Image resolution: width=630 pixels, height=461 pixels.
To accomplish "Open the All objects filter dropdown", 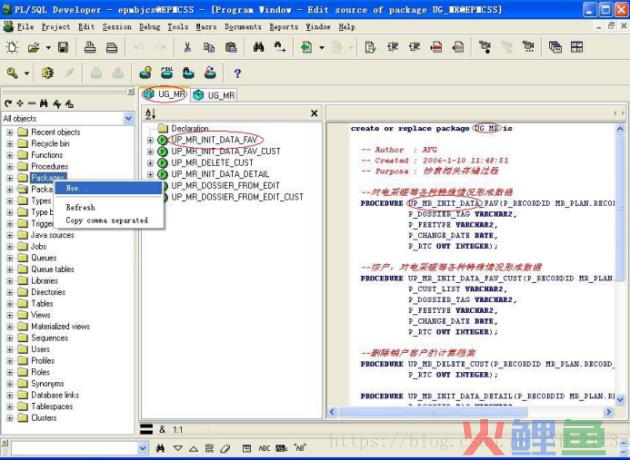I will 129,119.
